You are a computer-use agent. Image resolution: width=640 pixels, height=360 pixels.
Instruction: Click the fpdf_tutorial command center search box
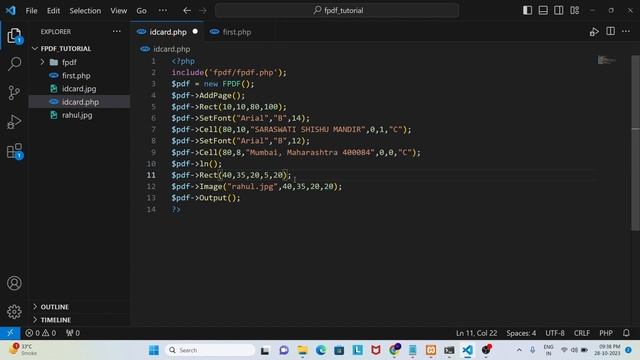point(337,10)
